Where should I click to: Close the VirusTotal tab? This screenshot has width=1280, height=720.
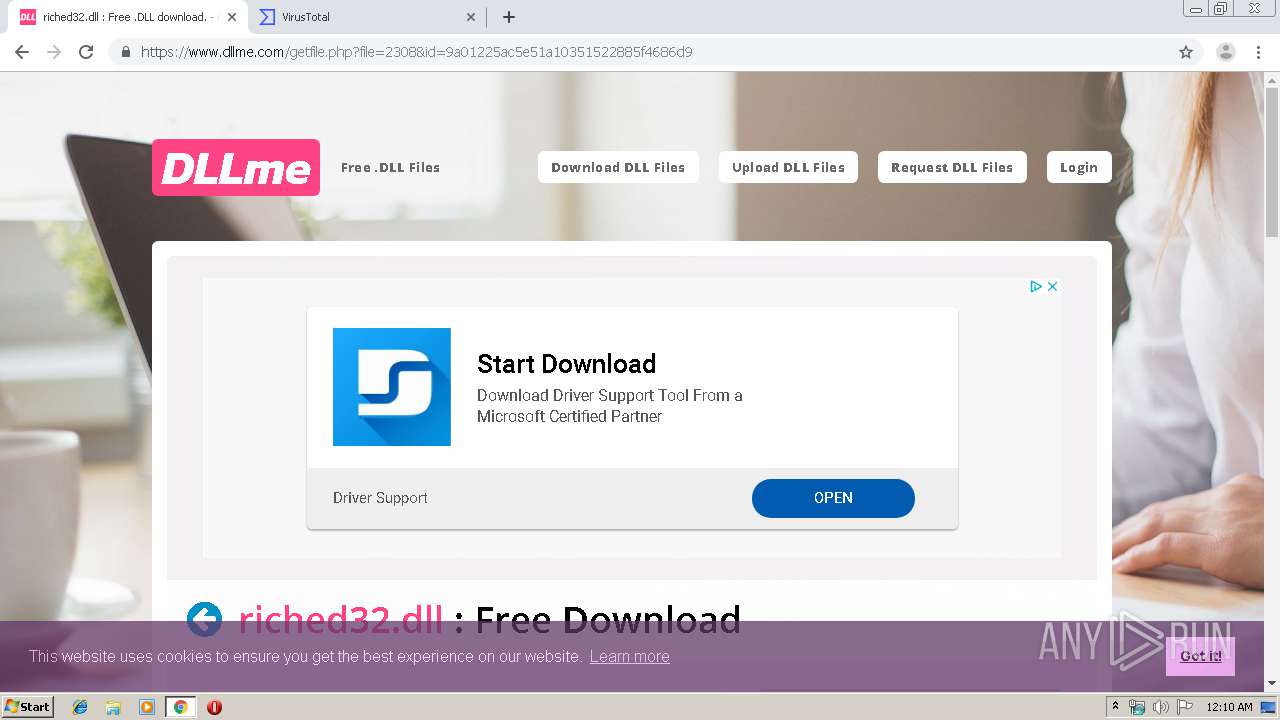pyautogui.click(x=471, y=17)
